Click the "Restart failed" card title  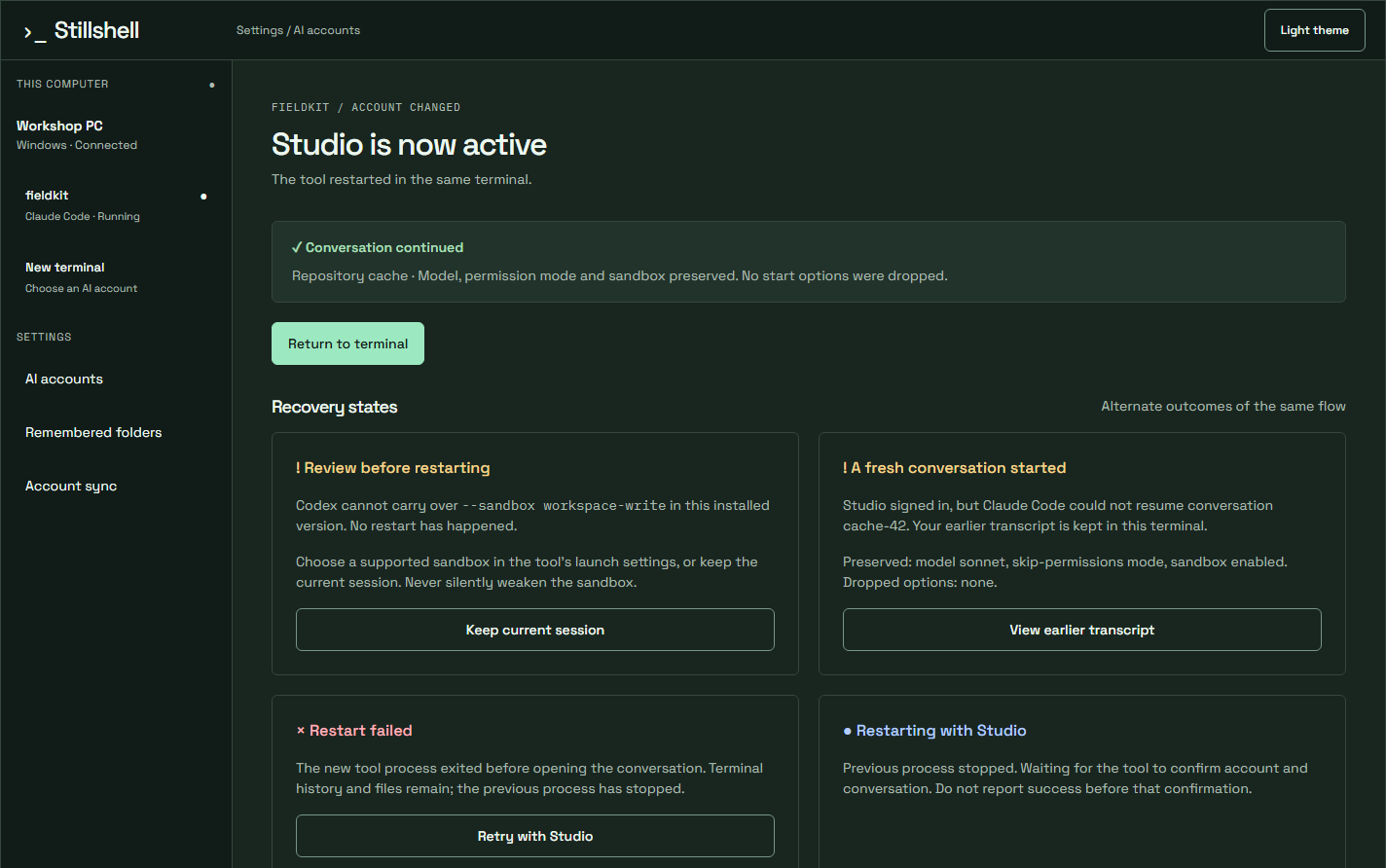(354, 731)
